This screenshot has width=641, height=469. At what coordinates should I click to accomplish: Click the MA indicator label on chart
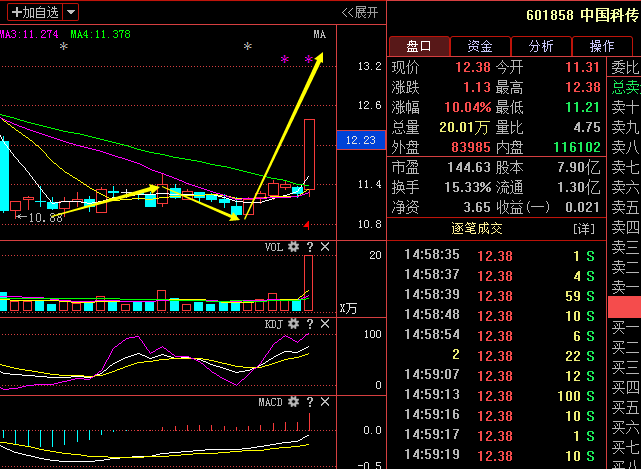click(319, 34)
